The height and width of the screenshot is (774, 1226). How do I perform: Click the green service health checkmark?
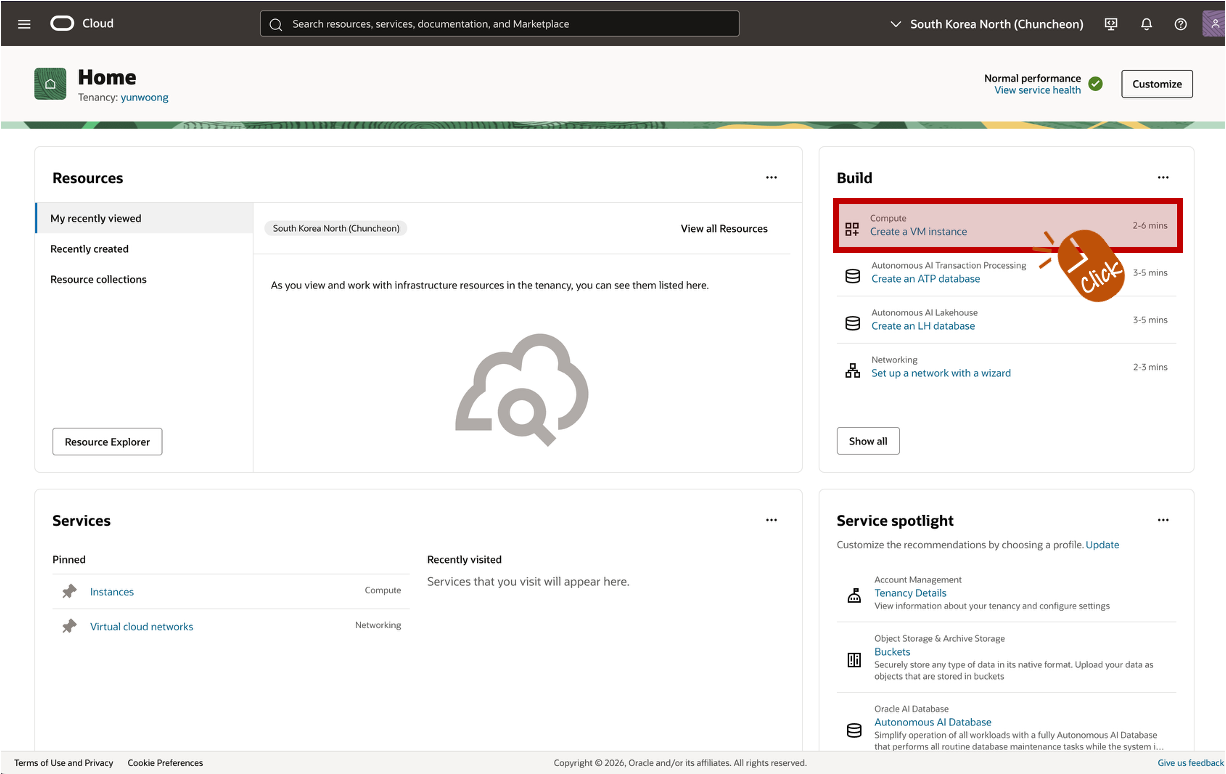coord(1096,84)
